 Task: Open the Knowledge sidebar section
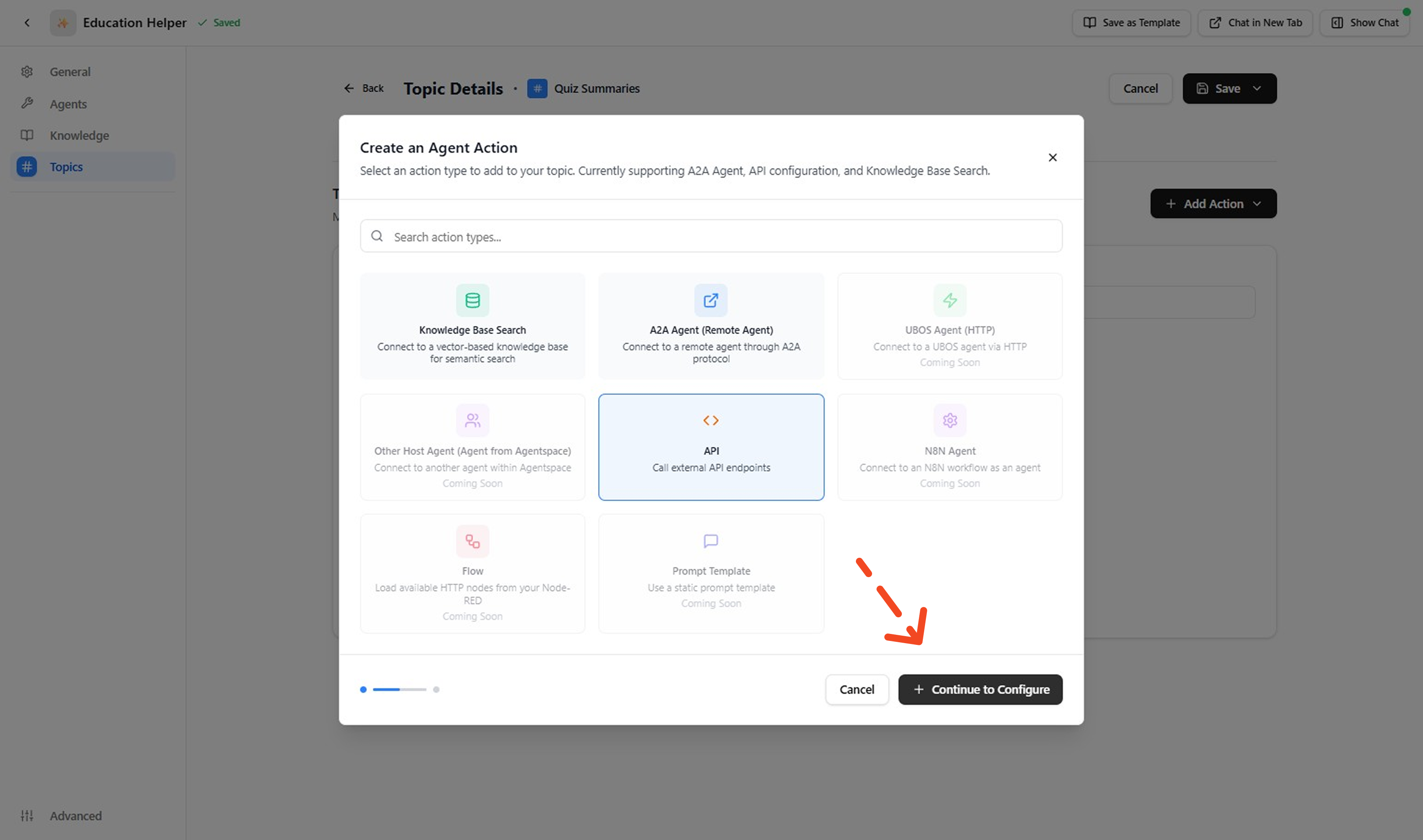[x=79, y=135]
